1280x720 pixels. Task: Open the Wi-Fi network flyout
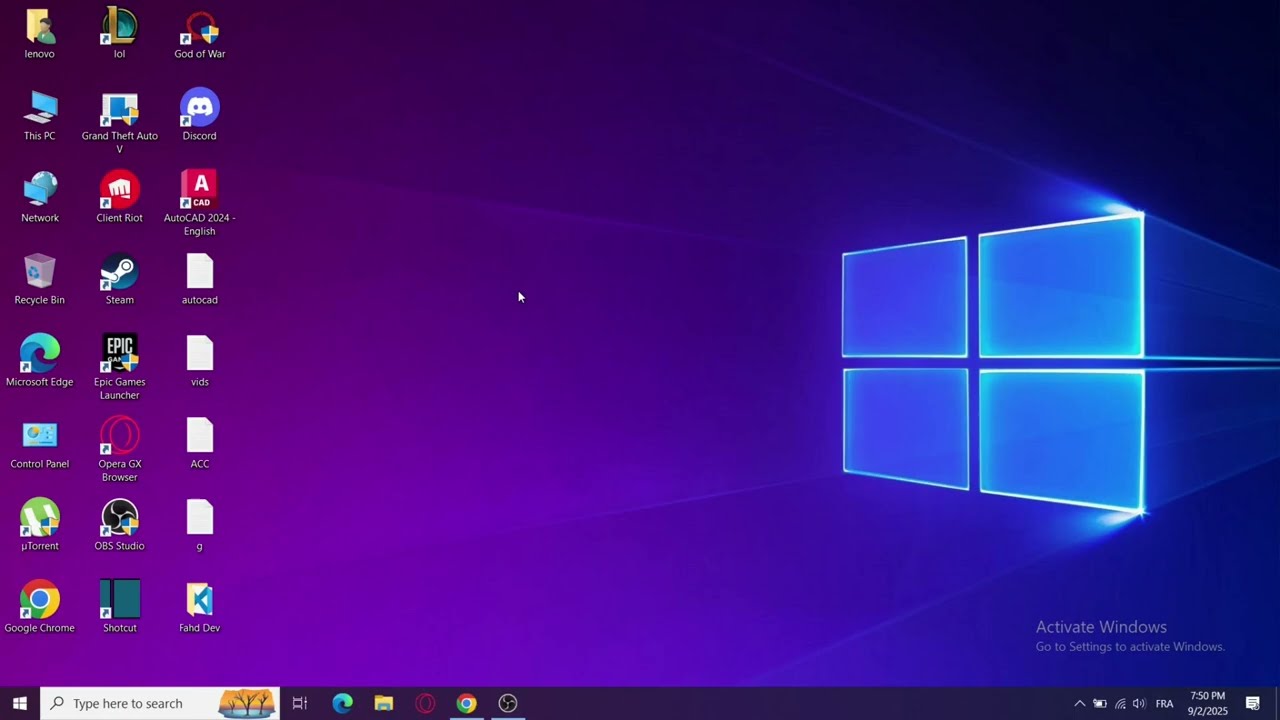[x=1120, y=703]
